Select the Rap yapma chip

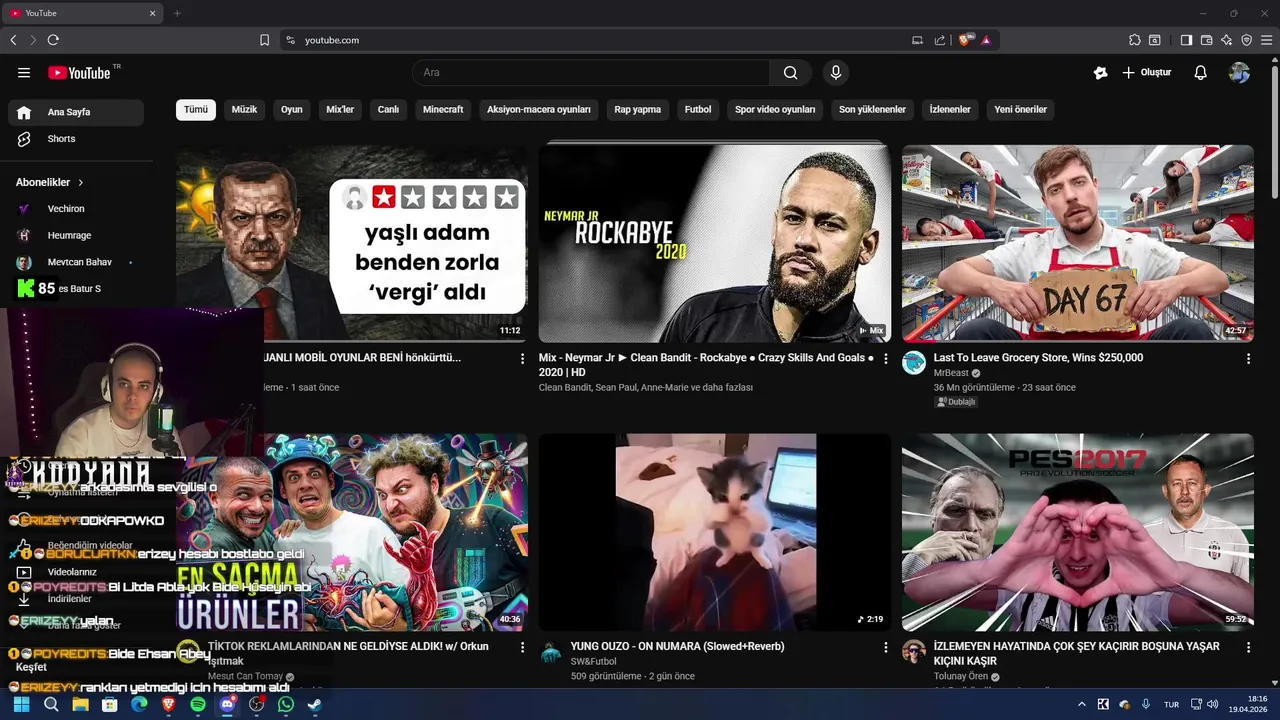pyautogui.click(x=638, y=110)
